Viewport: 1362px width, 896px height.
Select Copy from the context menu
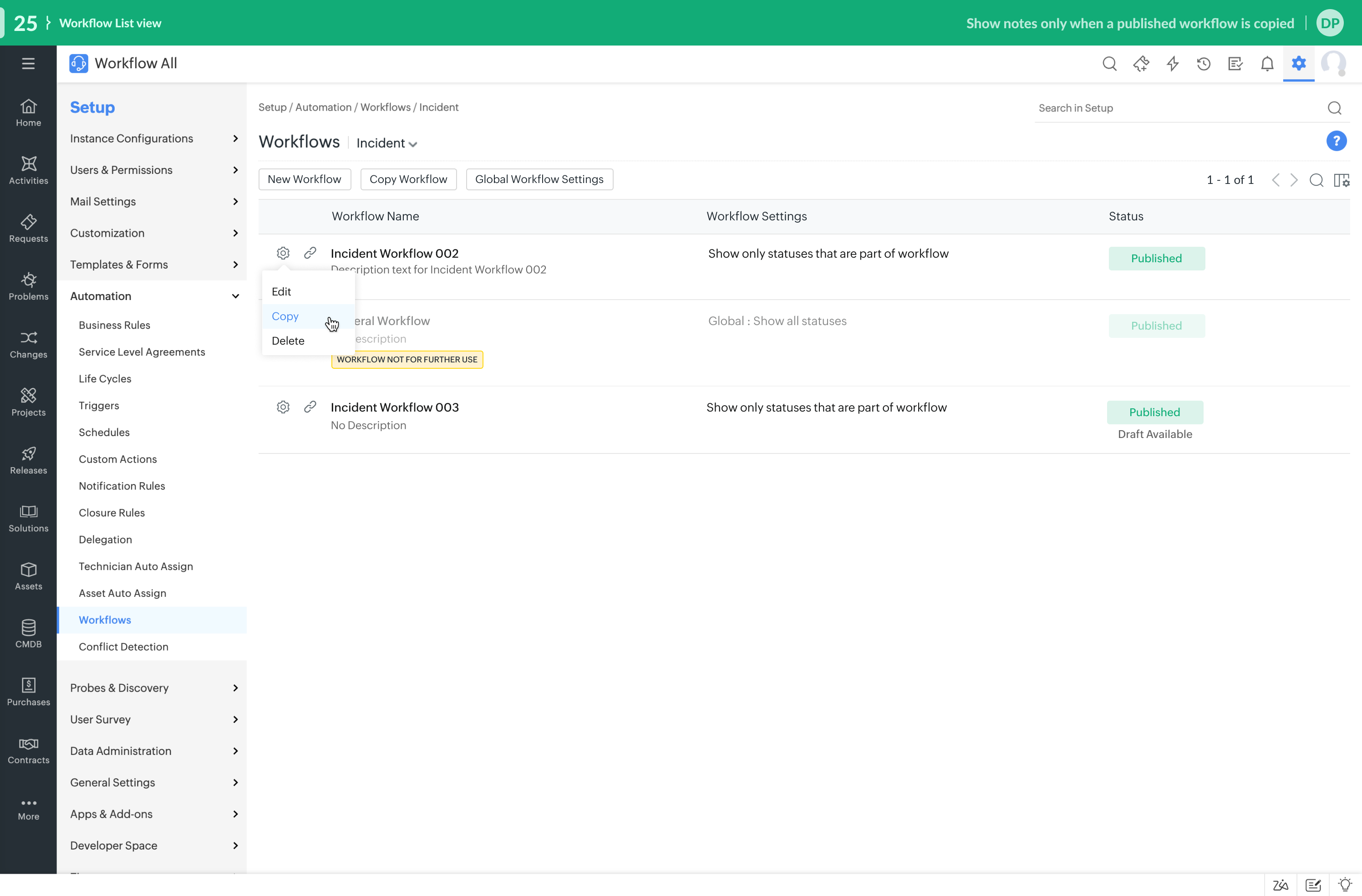pyautogui.click(x=285, y=316)
